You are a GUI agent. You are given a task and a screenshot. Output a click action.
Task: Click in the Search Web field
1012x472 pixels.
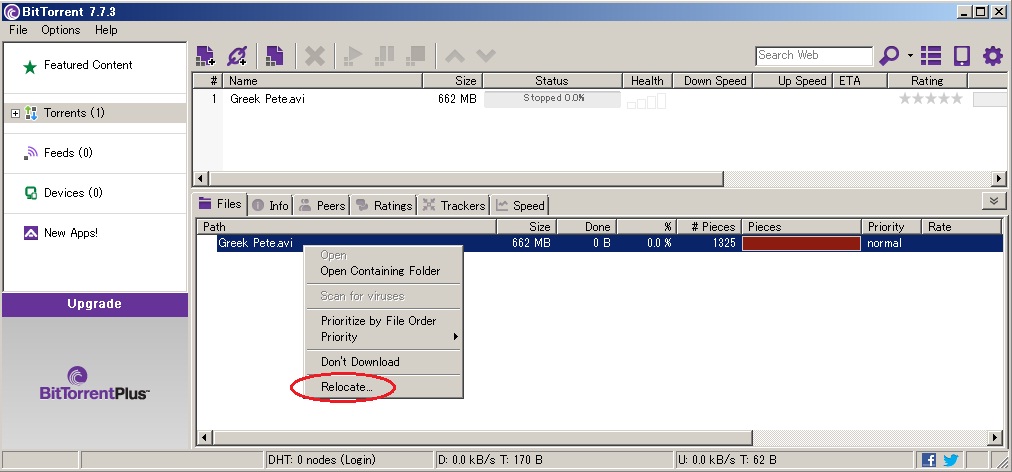pyautogui.click(x=813, y=56)
